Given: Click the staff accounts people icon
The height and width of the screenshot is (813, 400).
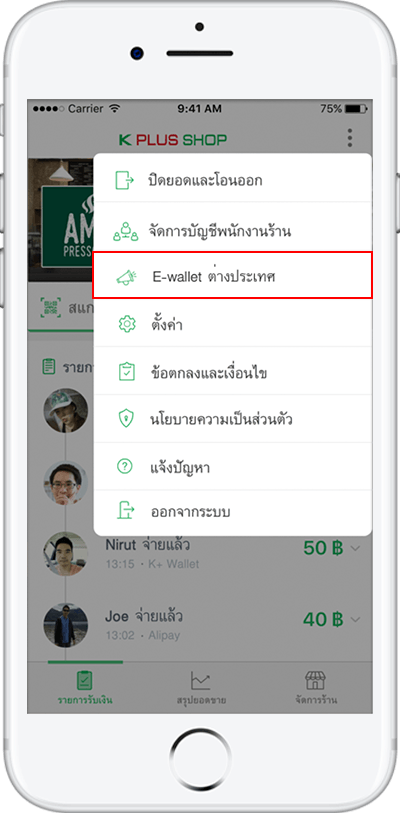Looking at the screenshot, I should coord(125,231).
